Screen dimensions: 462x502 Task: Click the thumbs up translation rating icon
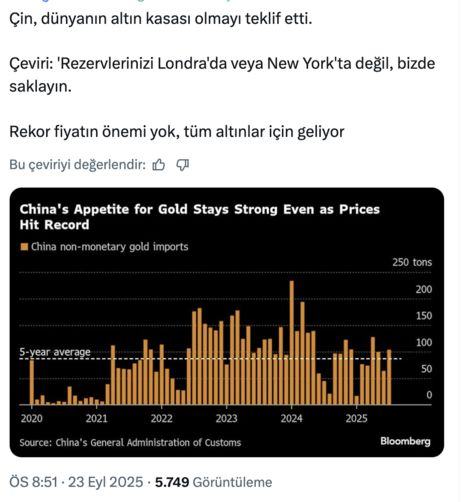[x=159, y=165]
